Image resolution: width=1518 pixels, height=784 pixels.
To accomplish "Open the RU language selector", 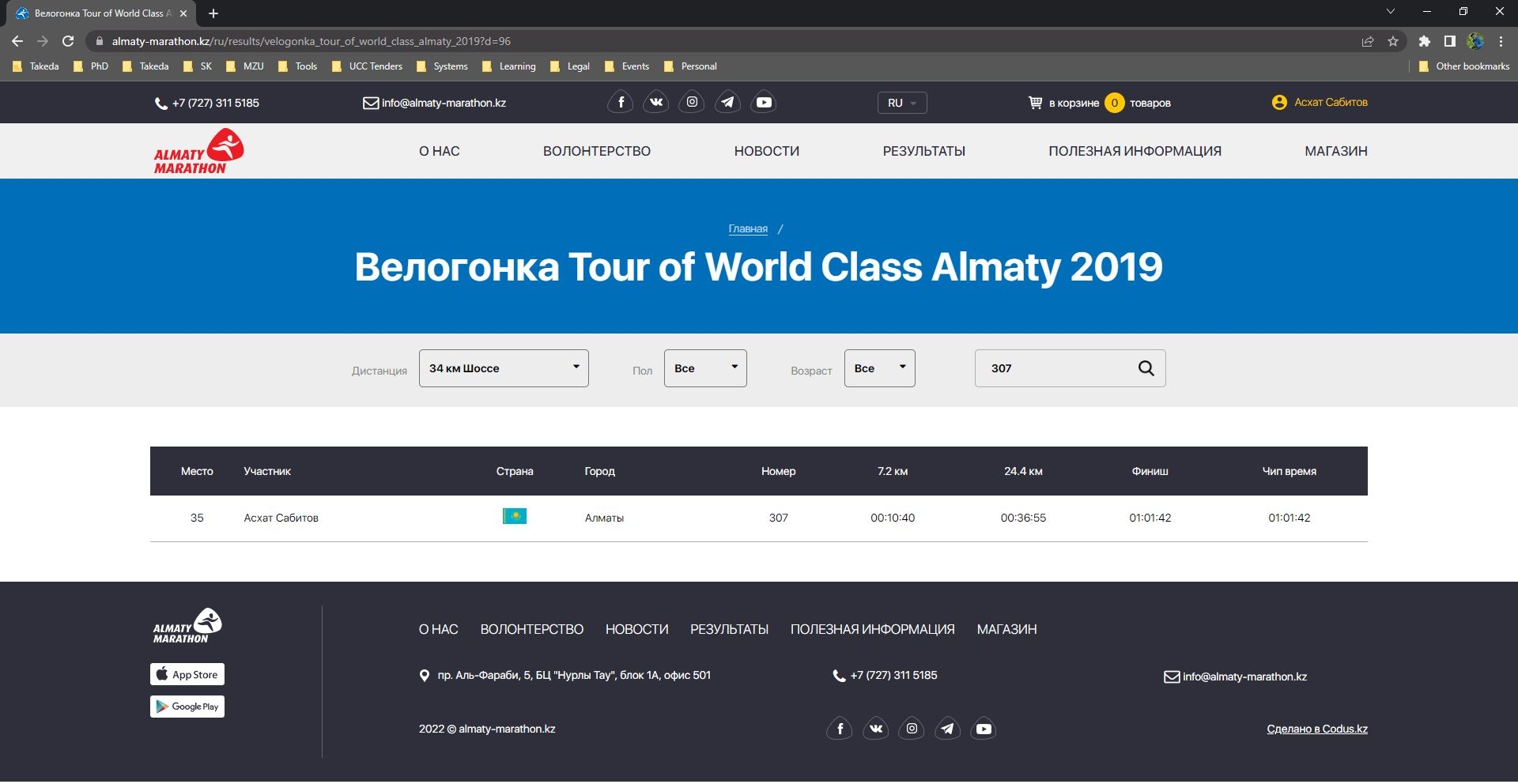I will (901, 103).
